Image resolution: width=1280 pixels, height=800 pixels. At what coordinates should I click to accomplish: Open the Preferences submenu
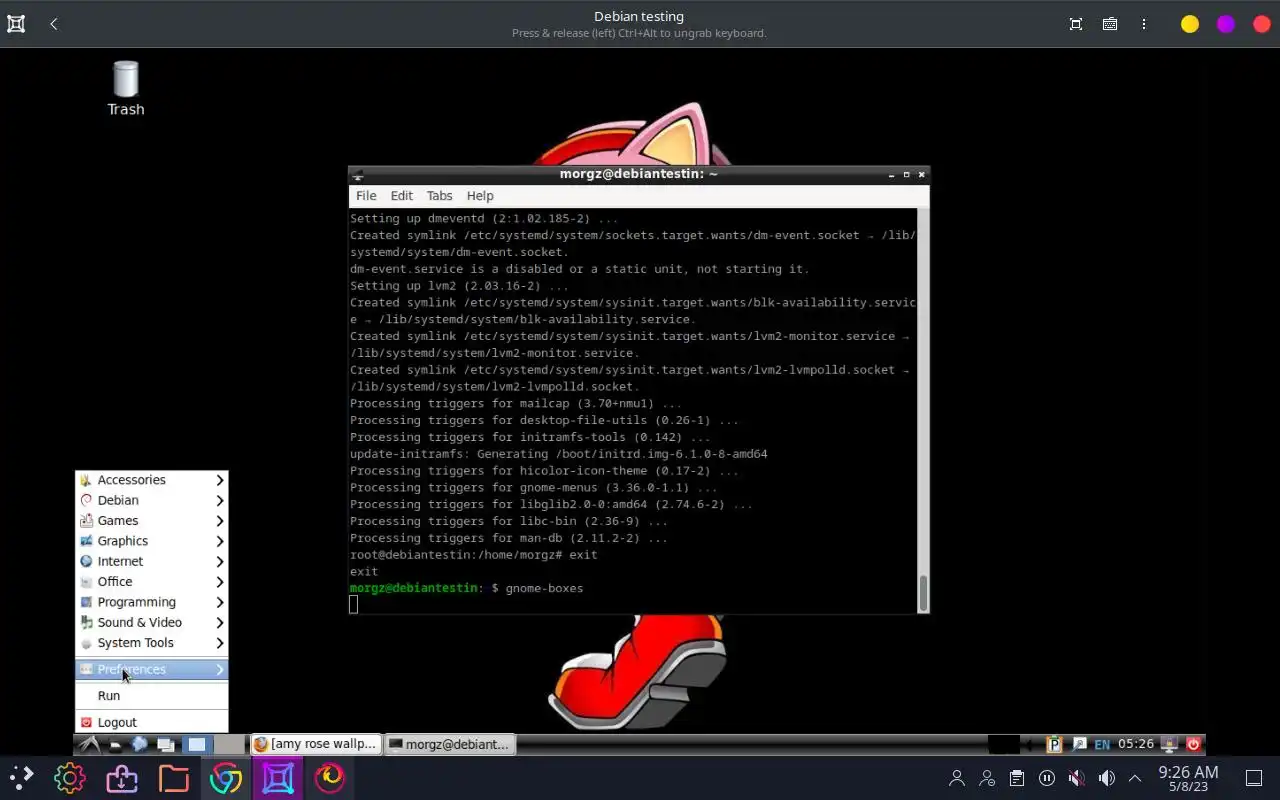click(x=152, y=669)
